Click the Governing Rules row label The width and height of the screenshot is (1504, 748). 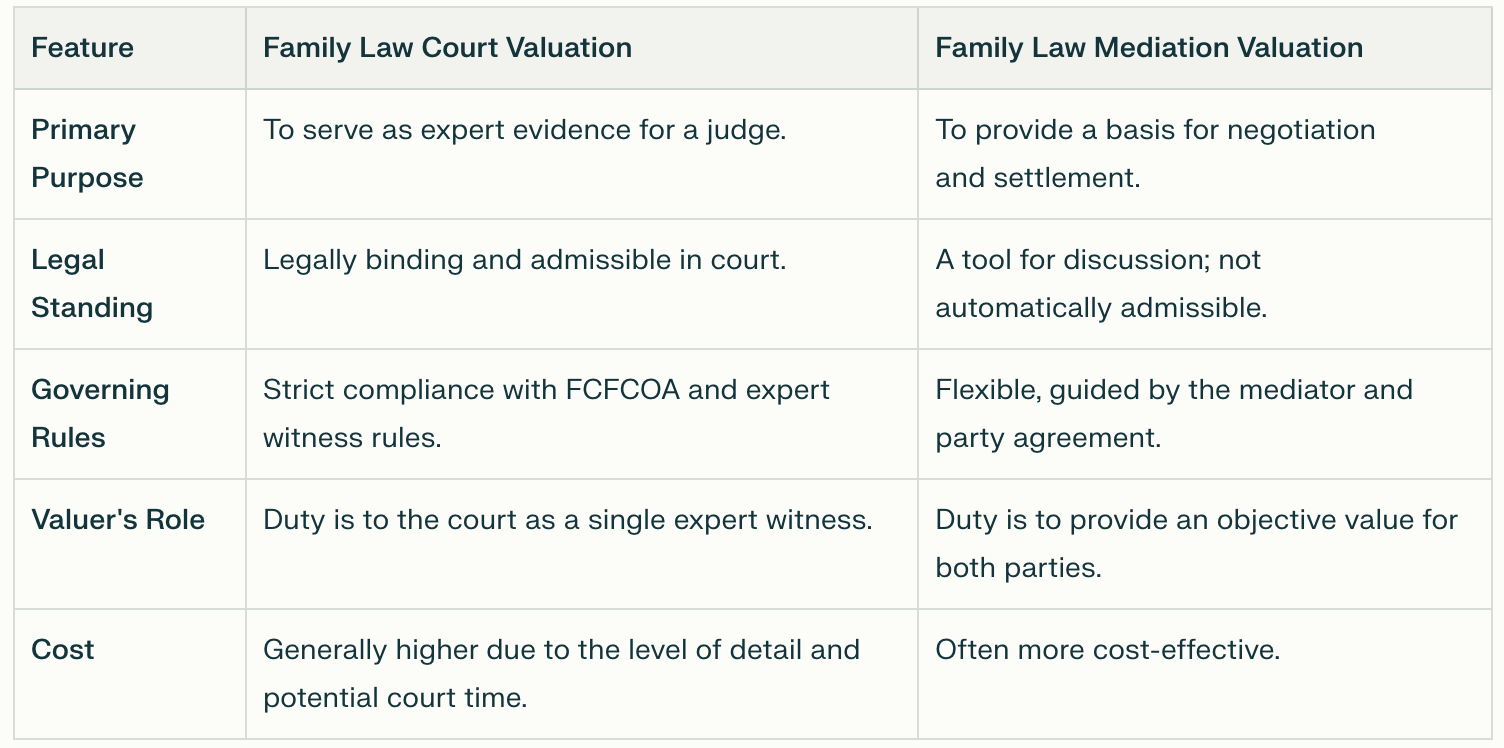[x=100, y=414]
